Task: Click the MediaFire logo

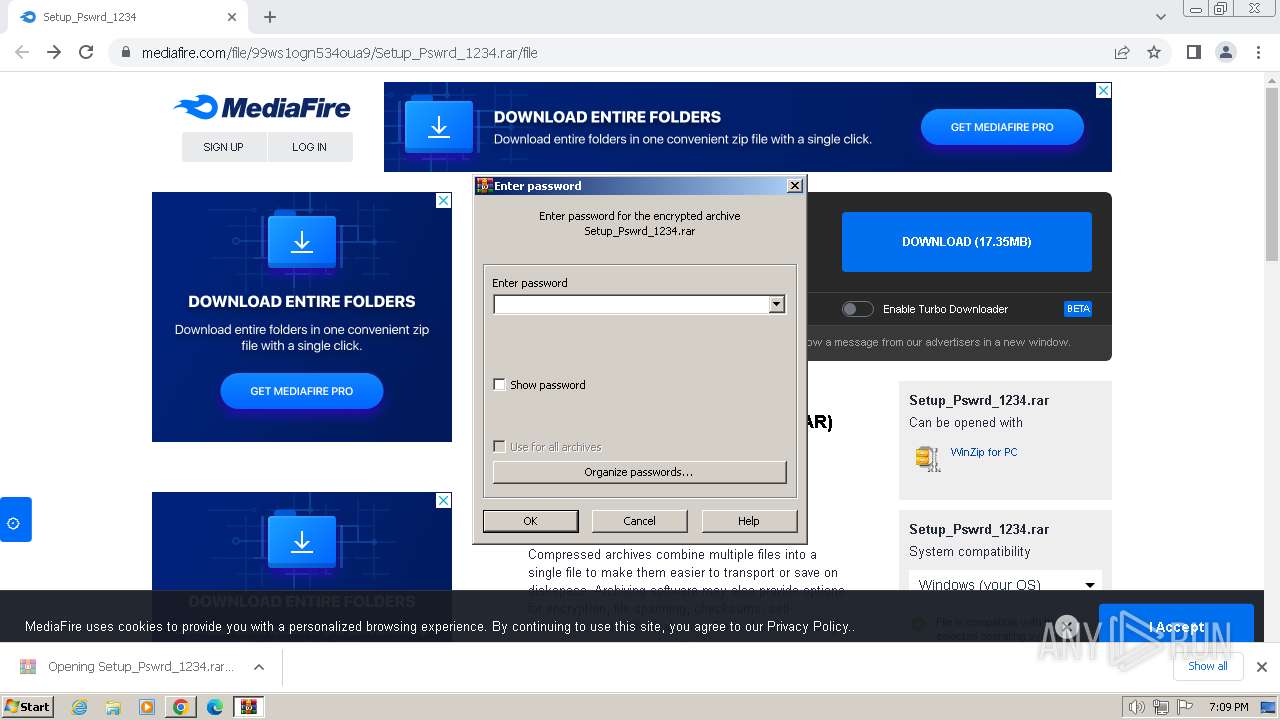Action: 262,107
